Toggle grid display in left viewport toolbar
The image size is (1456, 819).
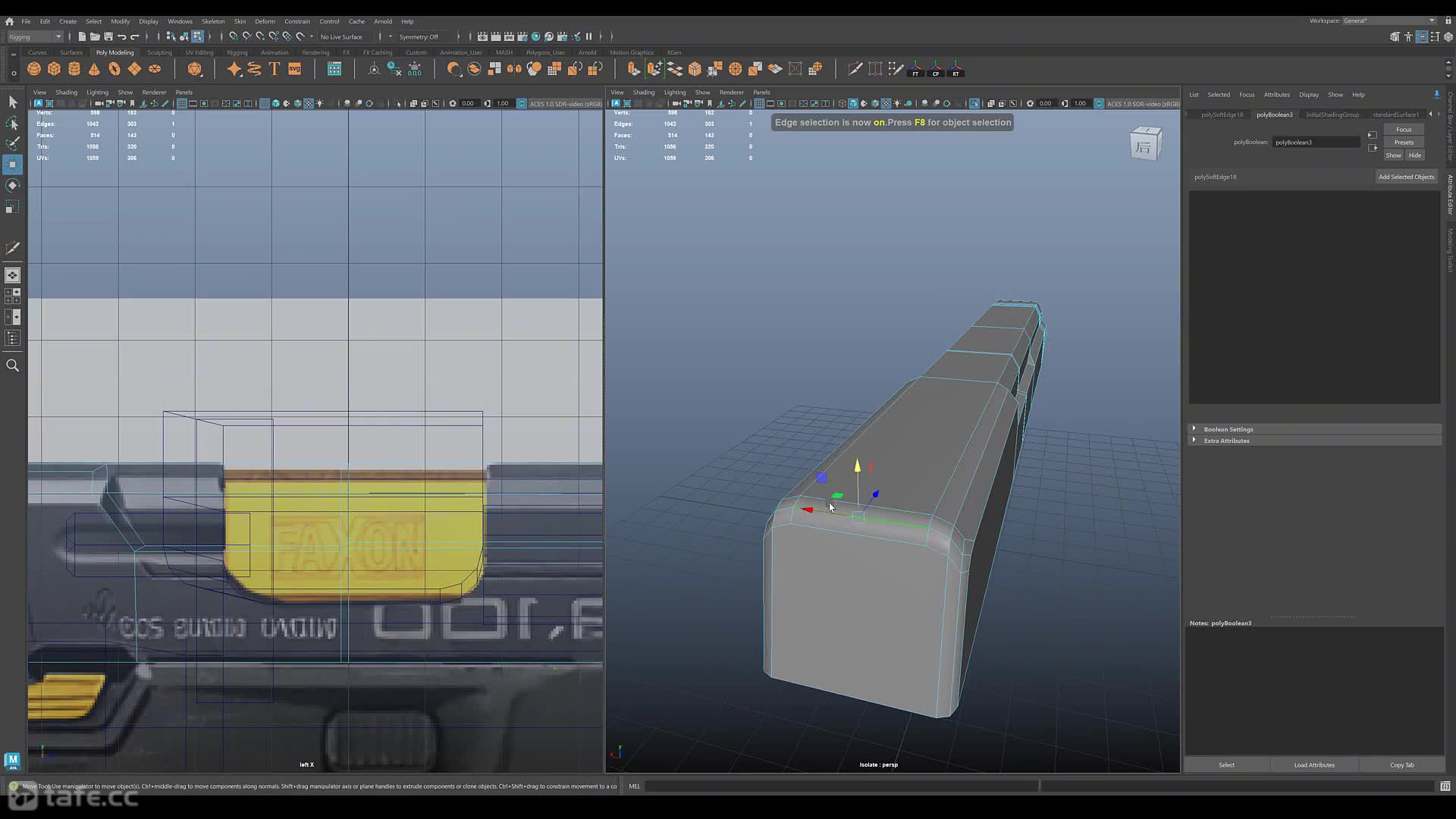coord(181,103)
